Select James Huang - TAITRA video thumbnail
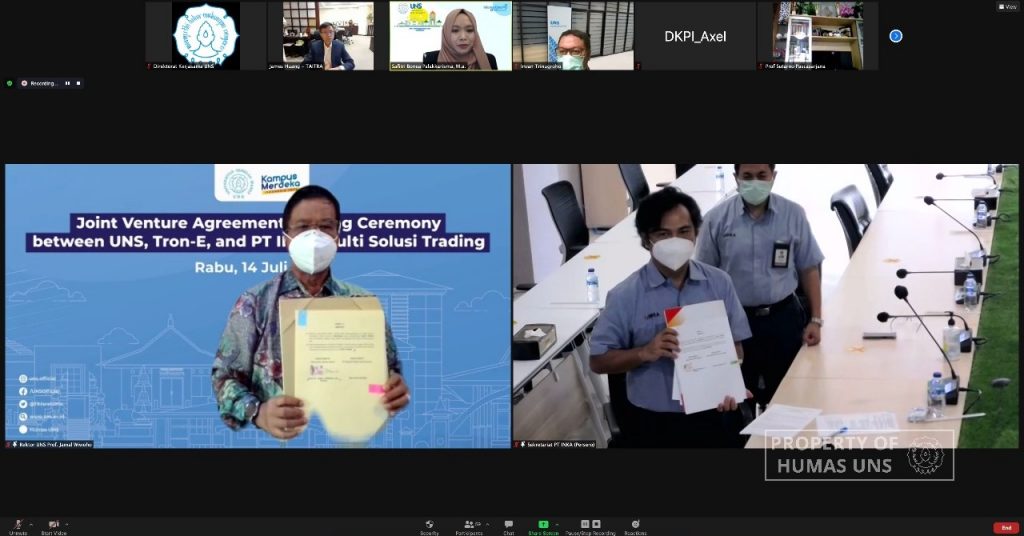1024x536 pixels. [x=328, y=35]
